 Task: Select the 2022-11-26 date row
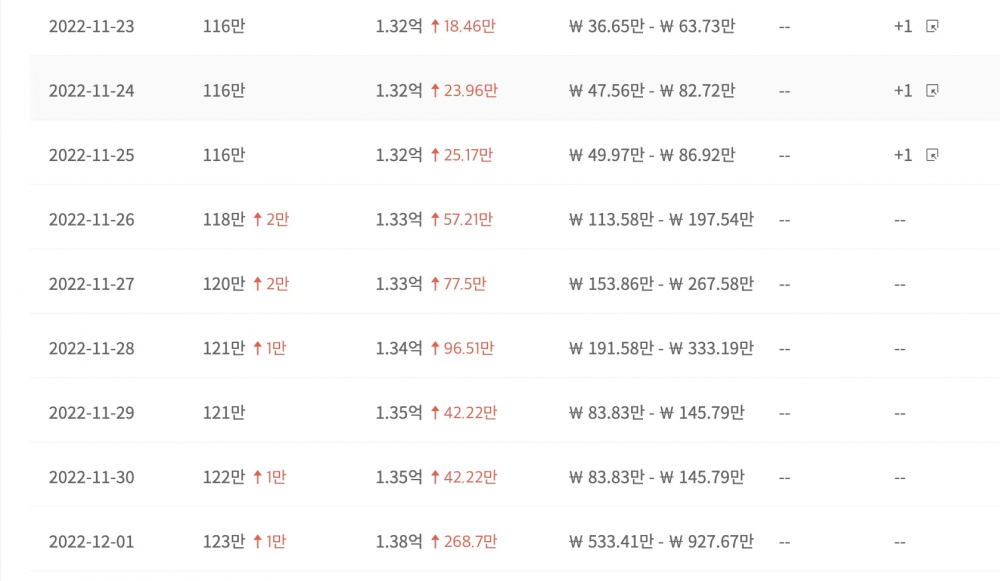[x=515, y=219]
